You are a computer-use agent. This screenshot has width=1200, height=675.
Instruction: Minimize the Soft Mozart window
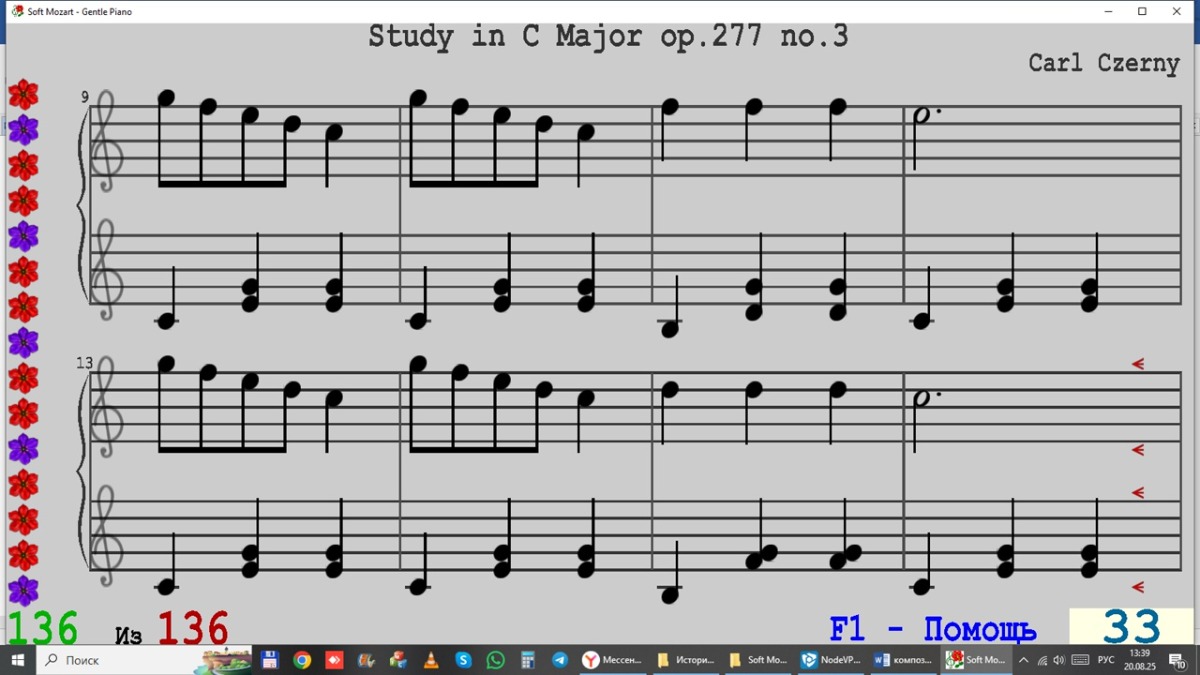coord(1109,12)
